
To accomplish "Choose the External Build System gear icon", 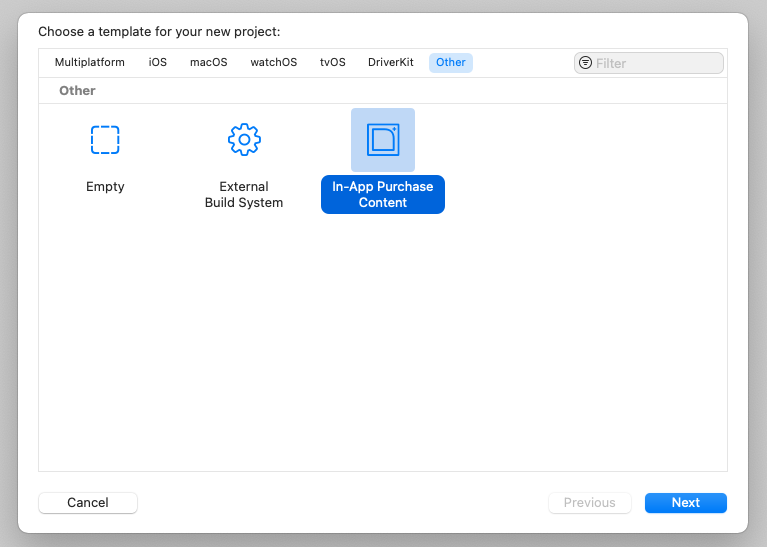I will pyautogui.click(x=244, y=140).
